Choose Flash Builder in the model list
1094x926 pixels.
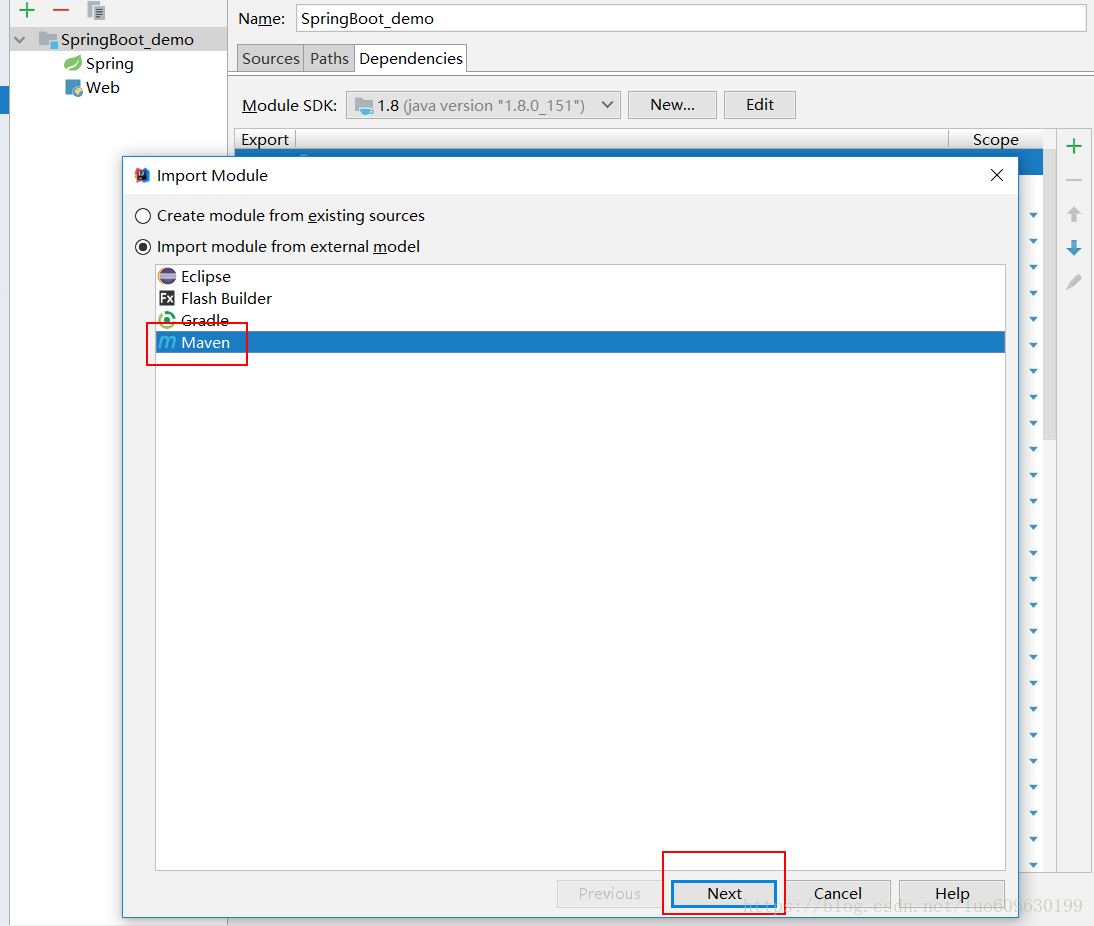tap(580, 299)
